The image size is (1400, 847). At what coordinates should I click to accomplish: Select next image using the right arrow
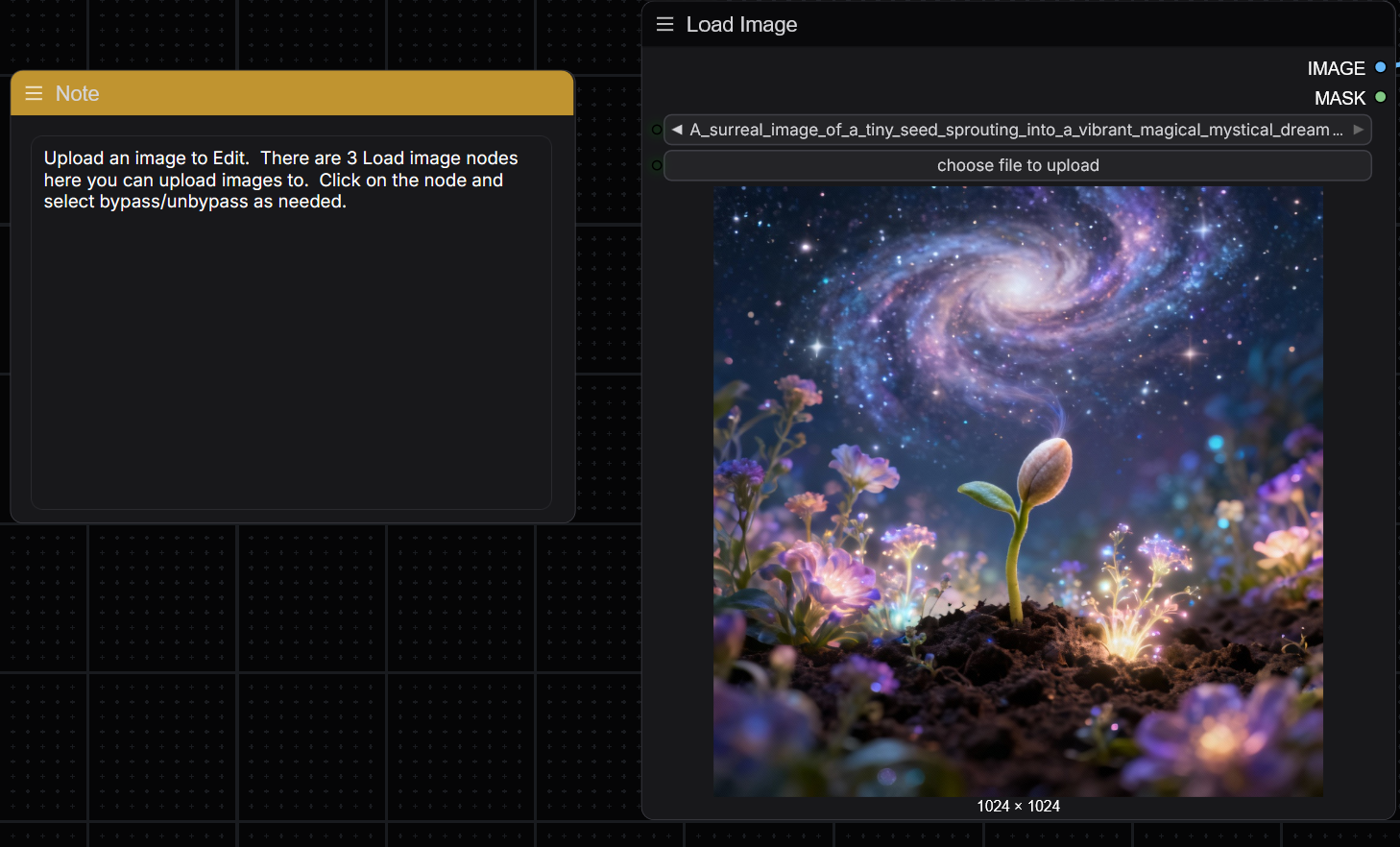point(1360,129)
